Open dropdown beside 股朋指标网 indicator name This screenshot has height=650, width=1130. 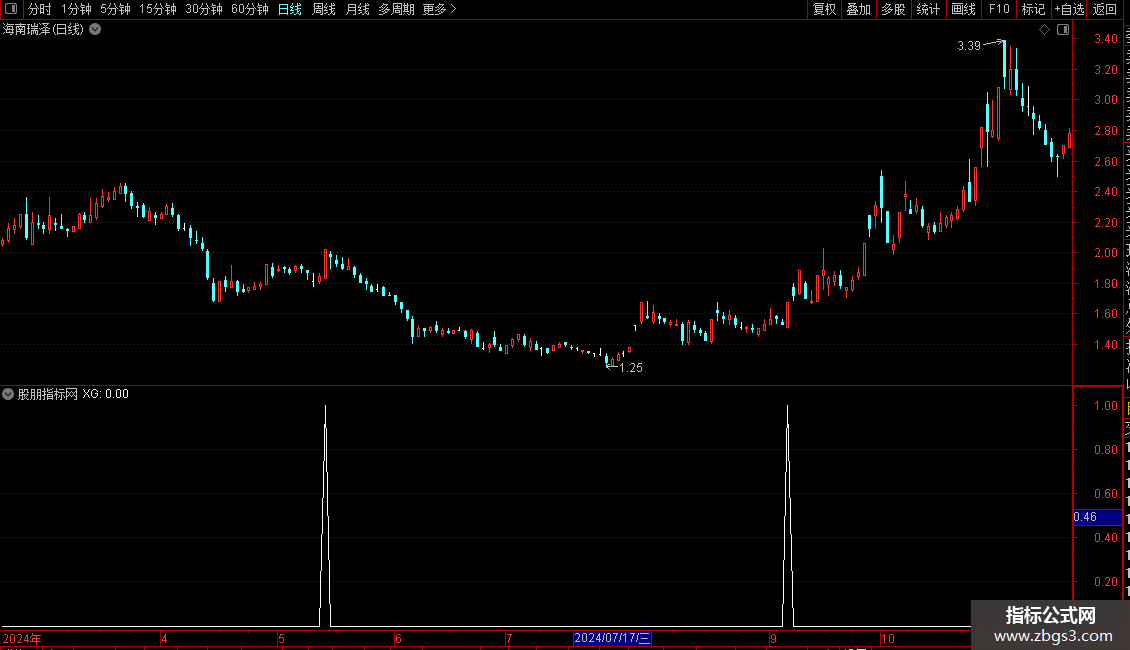coord(8,394)
